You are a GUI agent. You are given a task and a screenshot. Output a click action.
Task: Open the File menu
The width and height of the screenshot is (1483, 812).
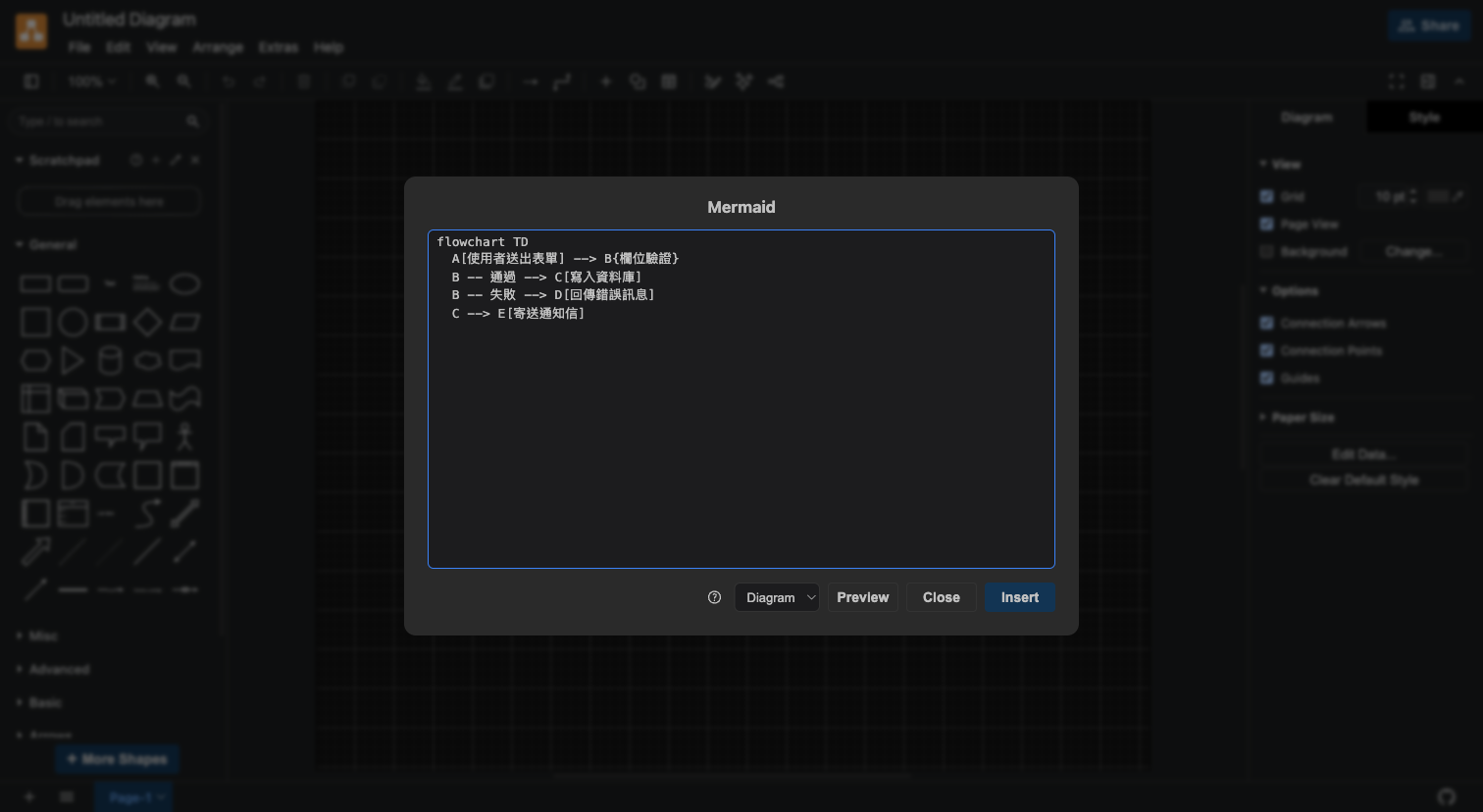click(79, 47)
